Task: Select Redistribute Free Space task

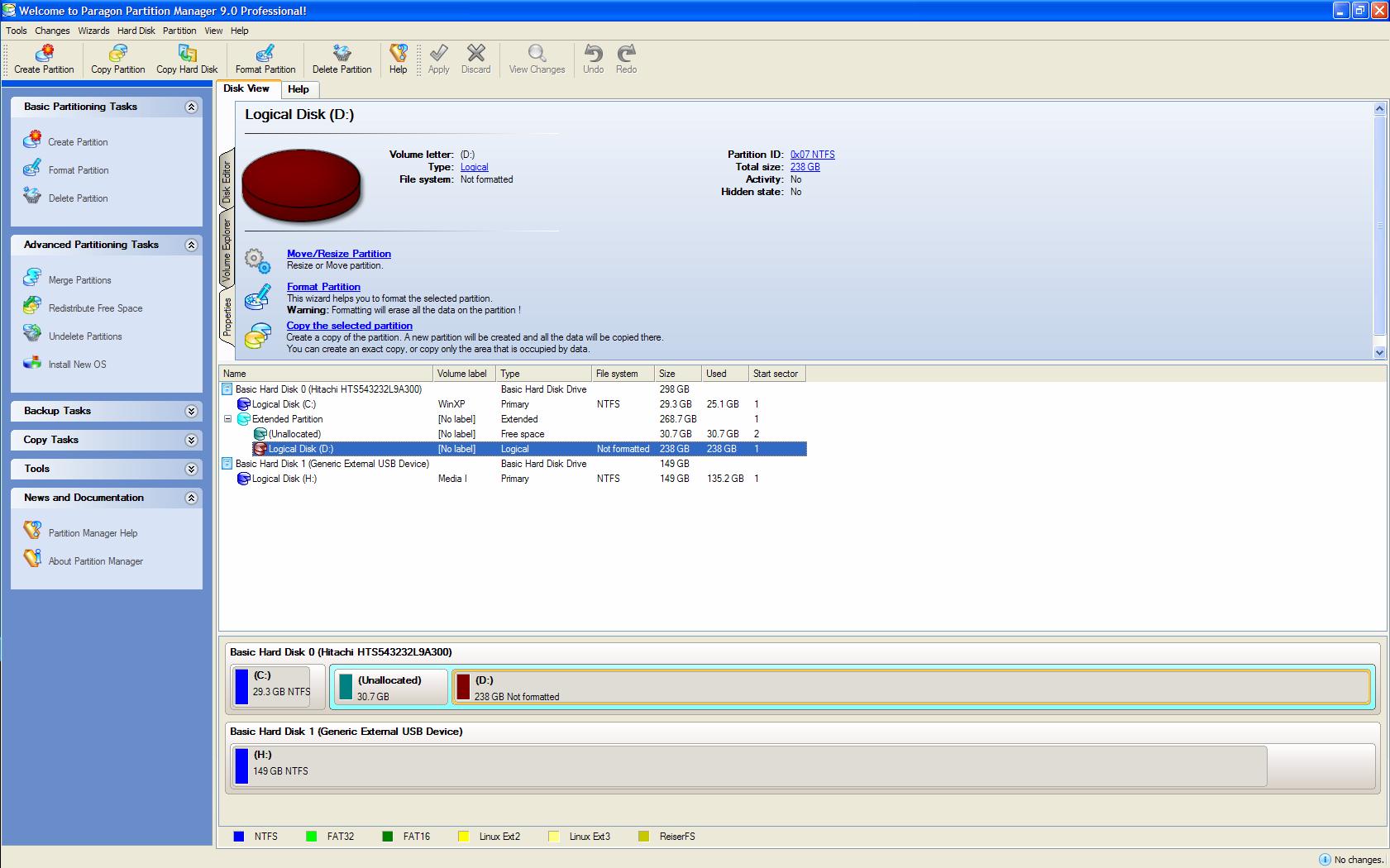Action: (95, 308)
